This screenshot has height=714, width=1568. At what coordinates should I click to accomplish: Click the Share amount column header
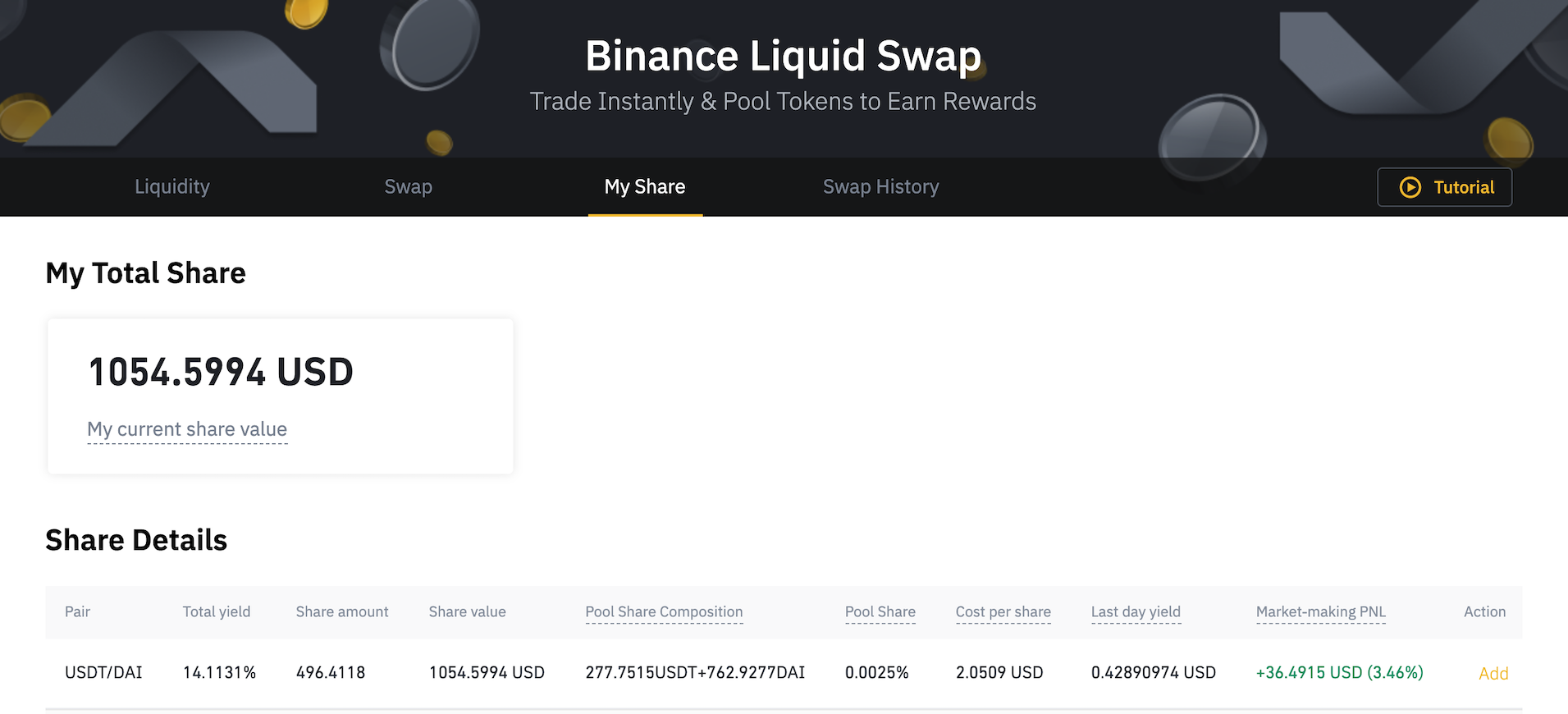click(341, 612)
